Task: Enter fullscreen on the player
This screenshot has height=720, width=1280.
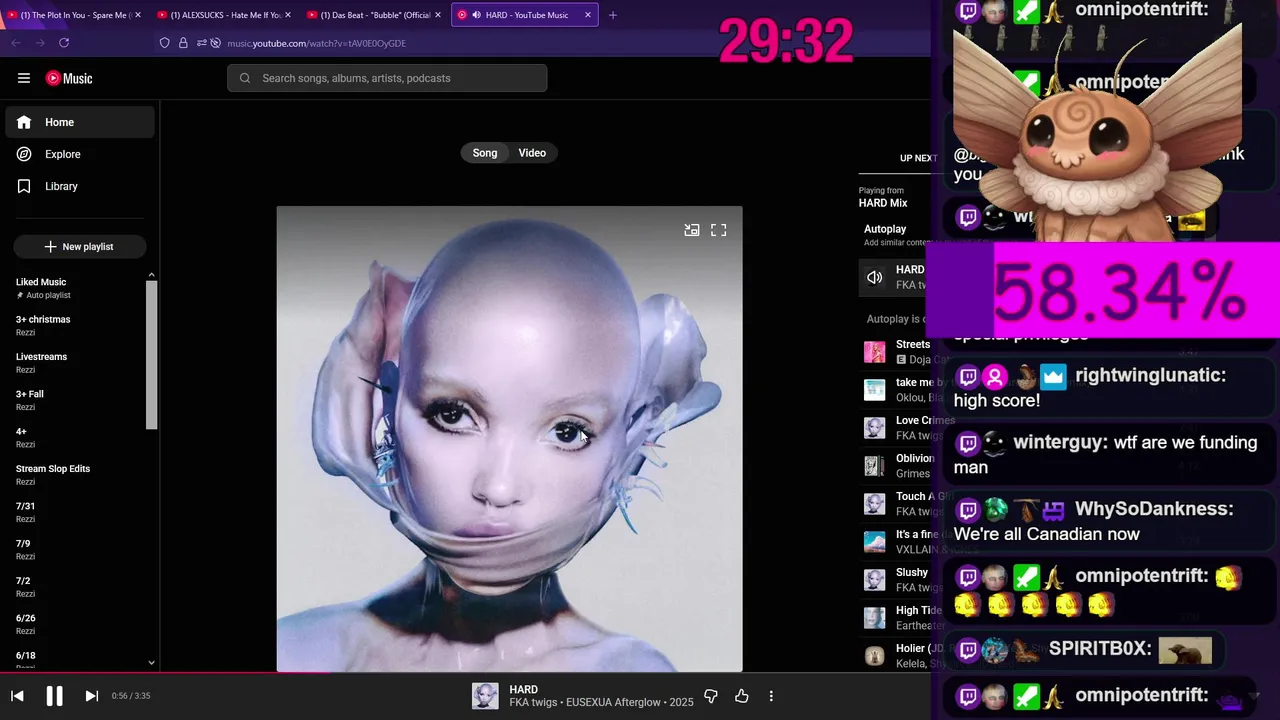Action: (719, 230)
